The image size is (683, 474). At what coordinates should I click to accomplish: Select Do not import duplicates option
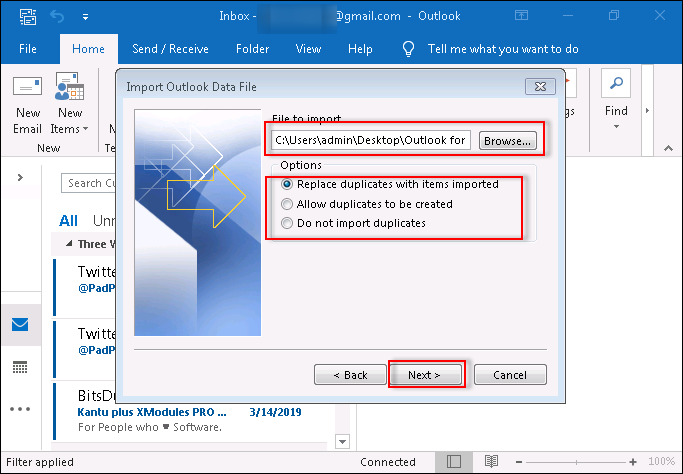tap(287, 223)
